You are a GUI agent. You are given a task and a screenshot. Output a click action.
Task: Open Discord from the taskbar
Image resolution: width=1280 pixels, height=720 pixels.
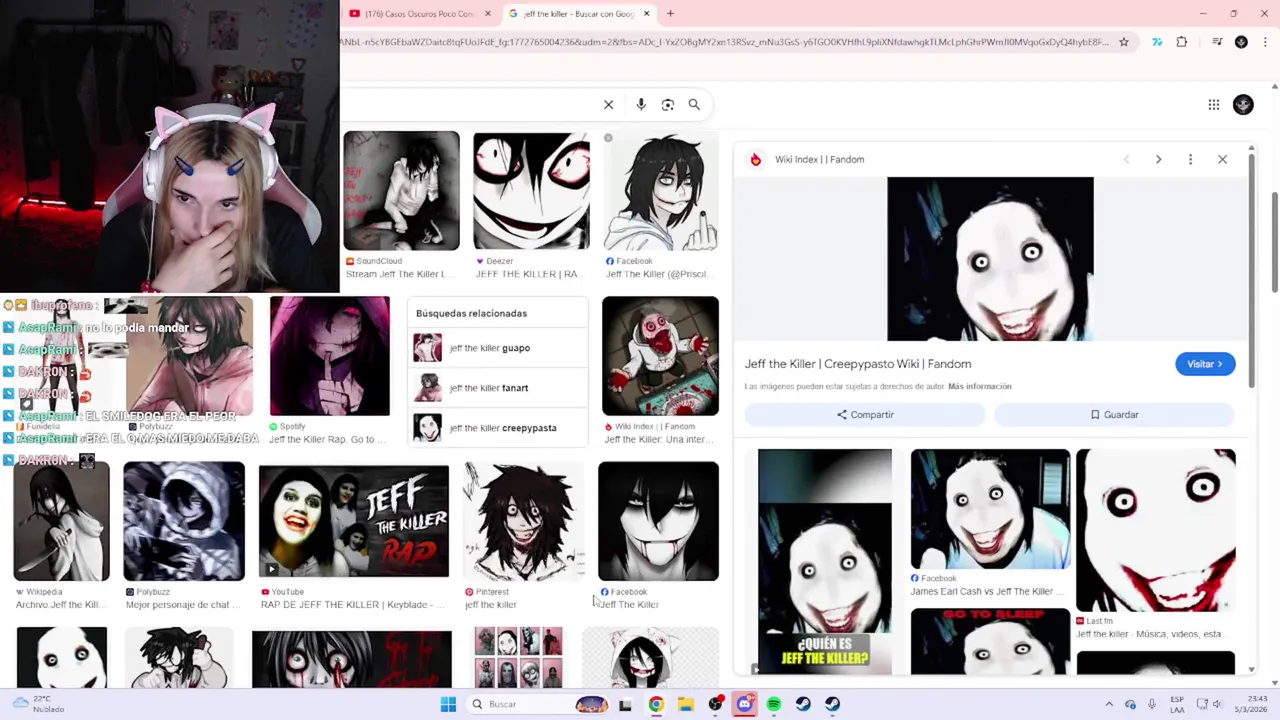744,704
